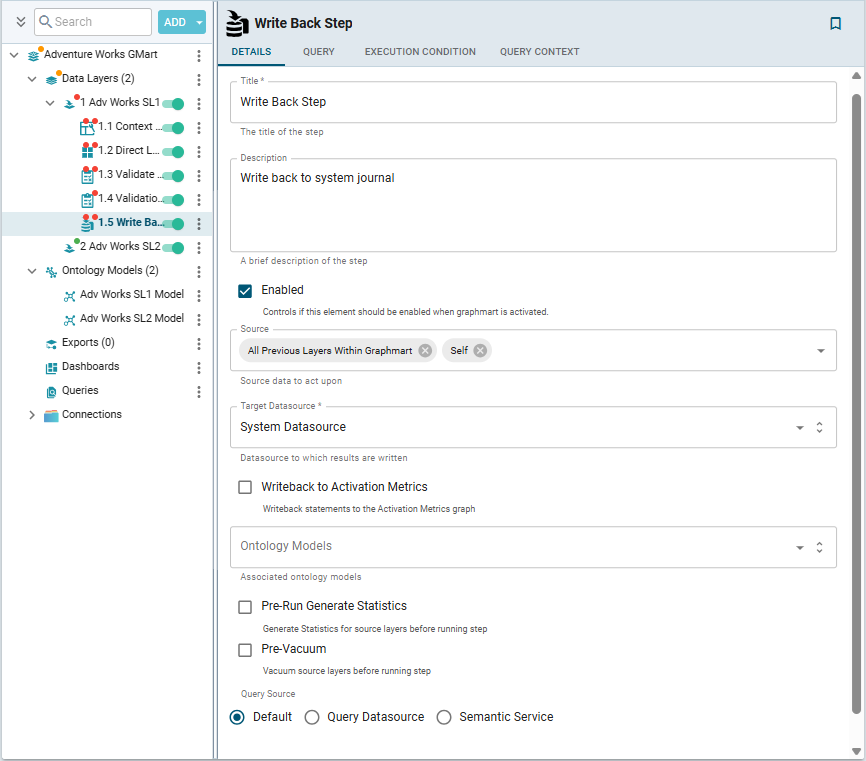Open the kebab menu for Adventure Works GMart
The height and width of the screenshot is (761, 866).
point(199,55)
